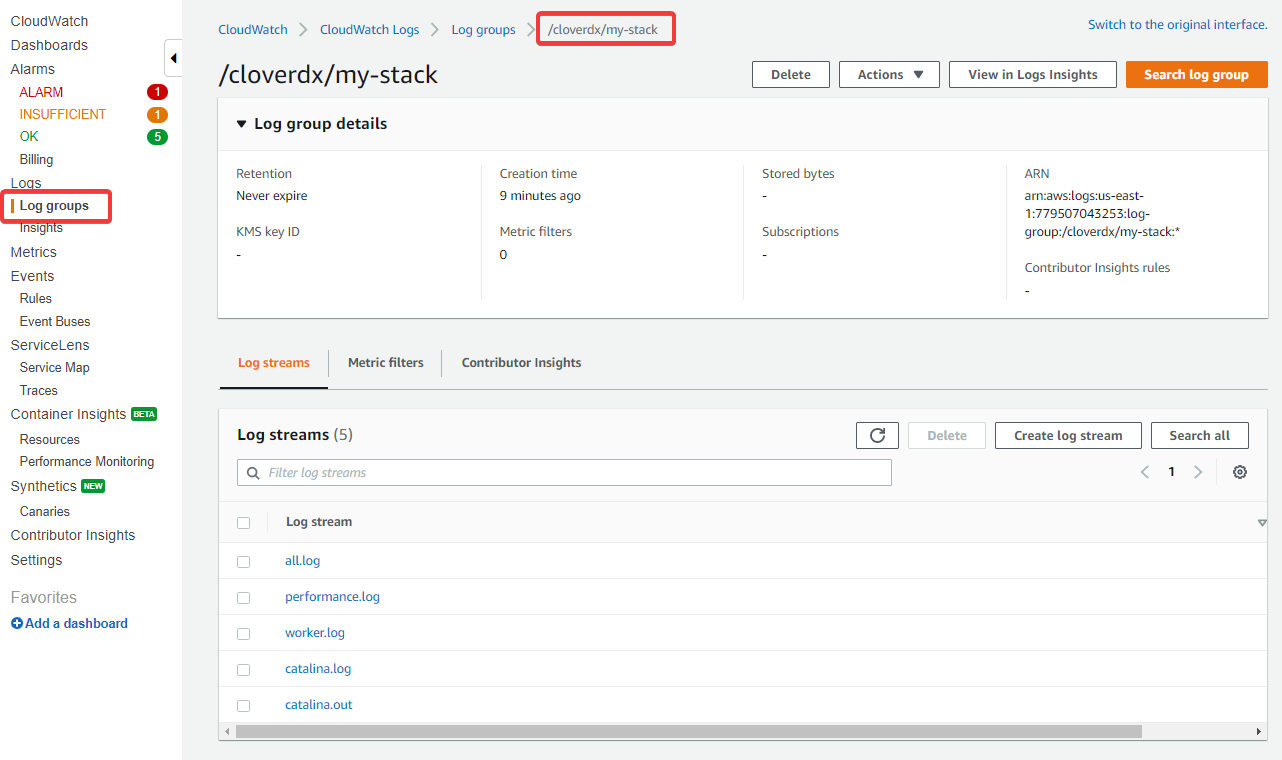
Task: Go to next page of log streams
Action: click(1198, 471)
